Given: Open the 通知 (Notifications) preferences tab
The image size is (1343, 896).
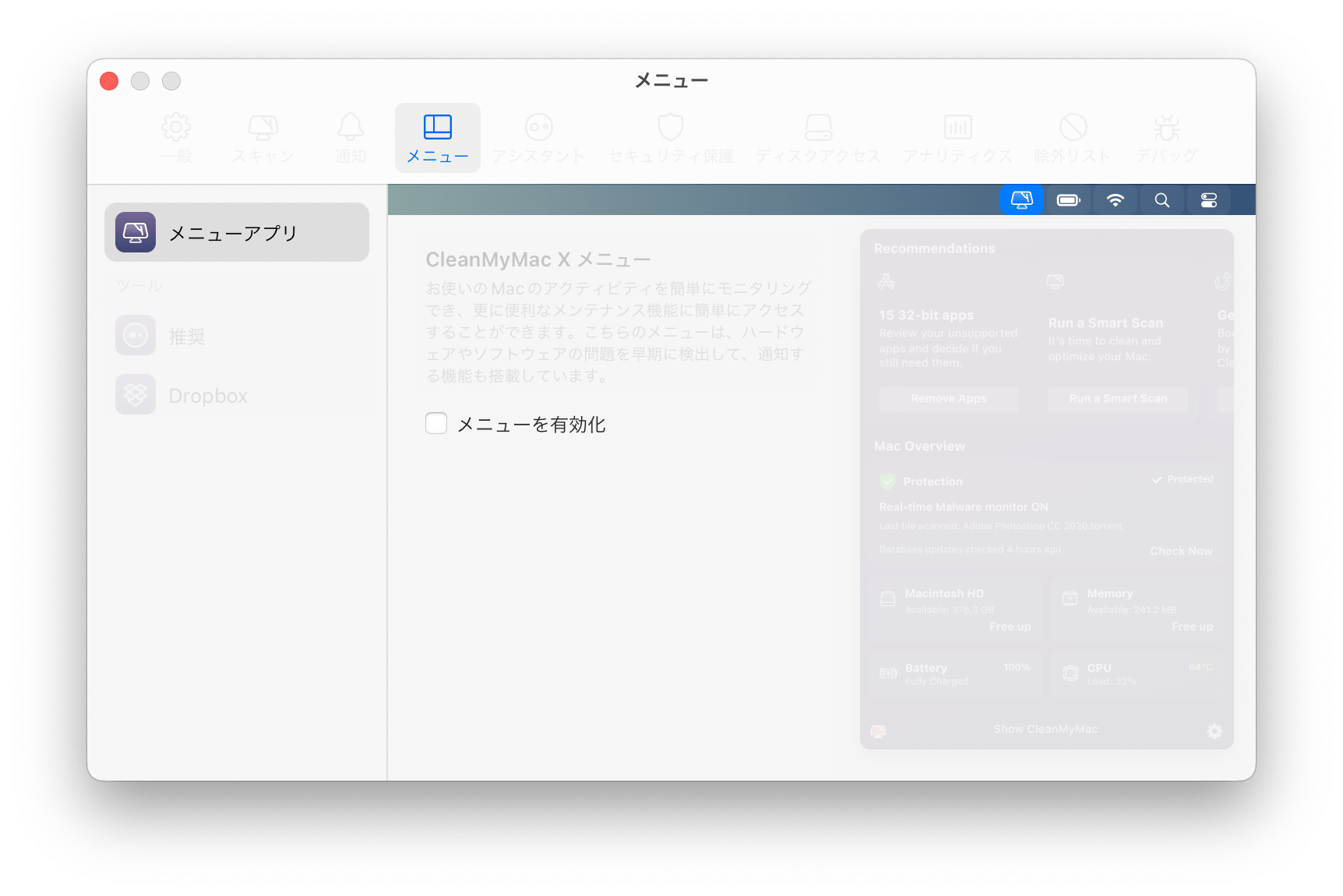Looking at the screenshot, I should [x=351, y=138].
